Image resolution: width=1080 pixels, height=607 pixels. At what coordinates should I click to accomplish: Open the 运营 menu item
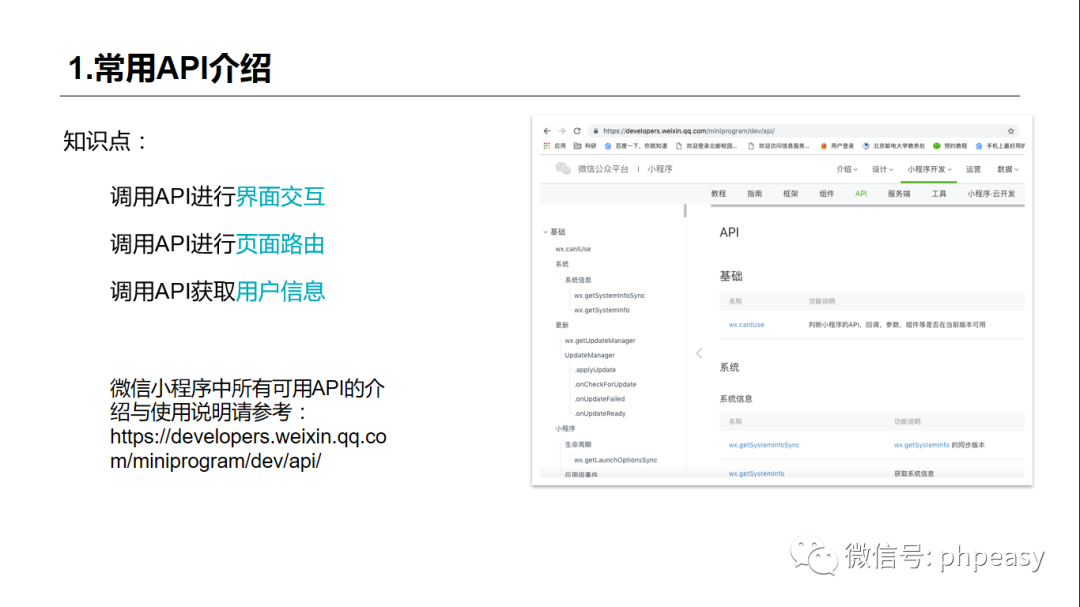973,169
